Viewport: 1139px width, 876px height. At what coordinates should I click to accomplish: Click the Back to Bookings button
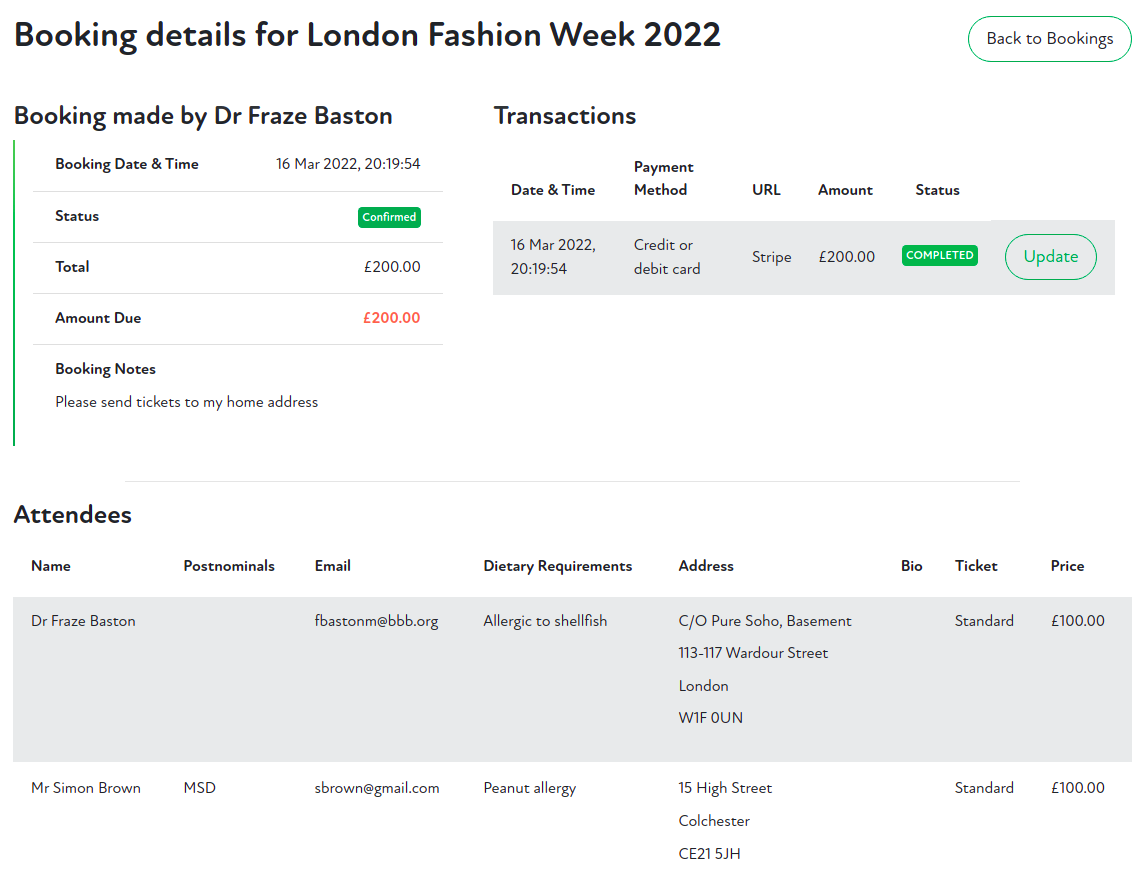[1048, 39]
